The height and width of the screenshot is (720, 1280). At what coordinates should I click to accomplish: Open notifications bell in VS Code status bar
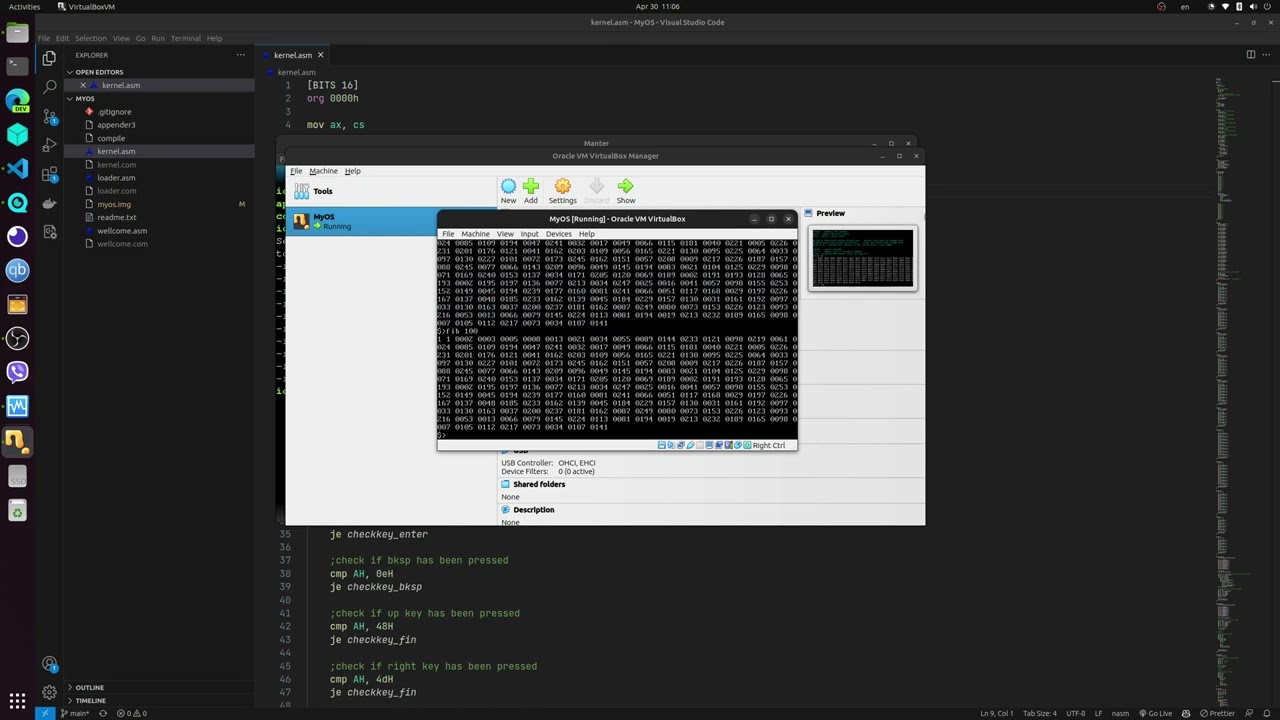(x=1267, y=713)
